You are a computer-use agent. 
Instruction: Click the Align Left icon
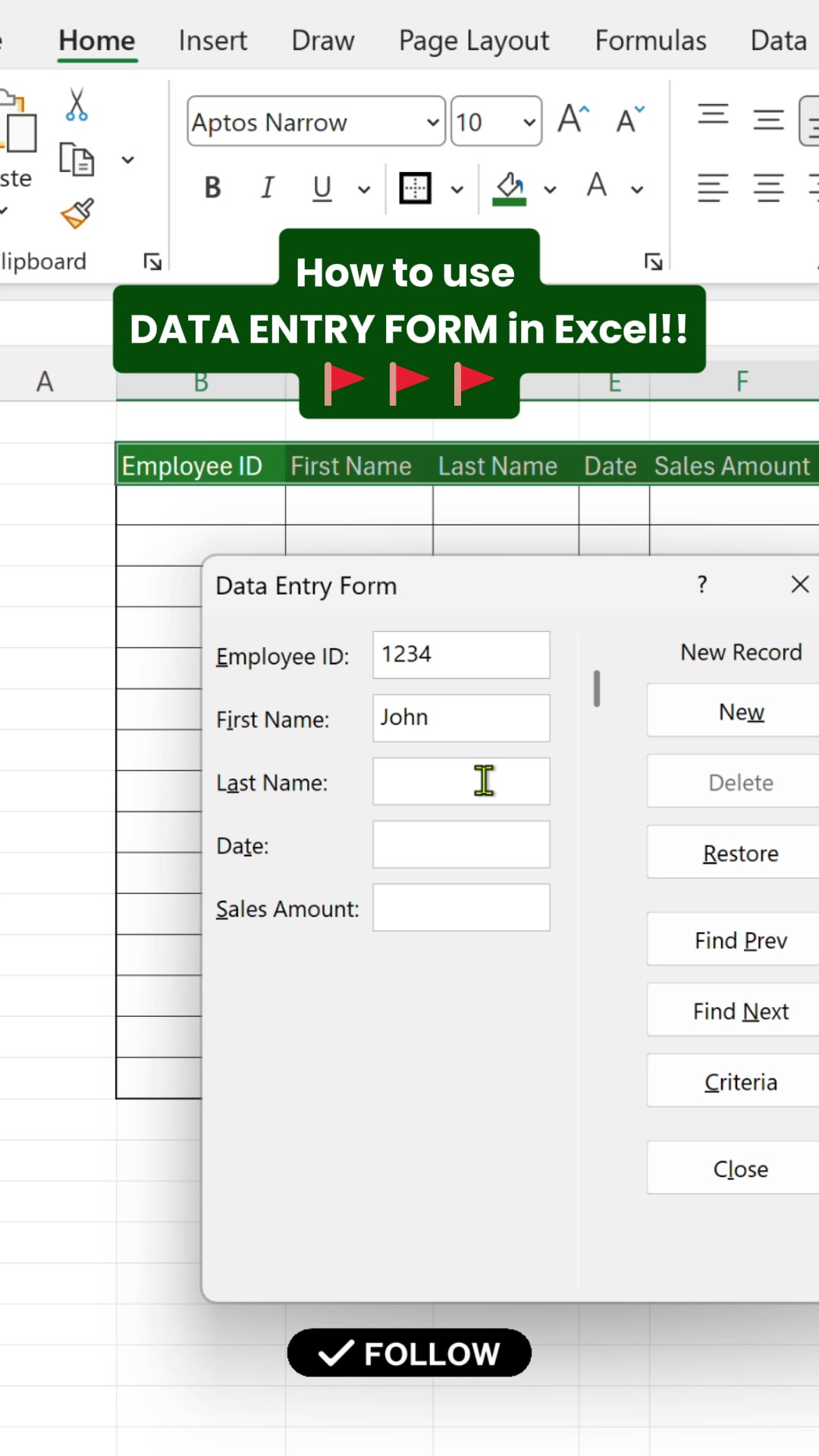click(713, 187)
